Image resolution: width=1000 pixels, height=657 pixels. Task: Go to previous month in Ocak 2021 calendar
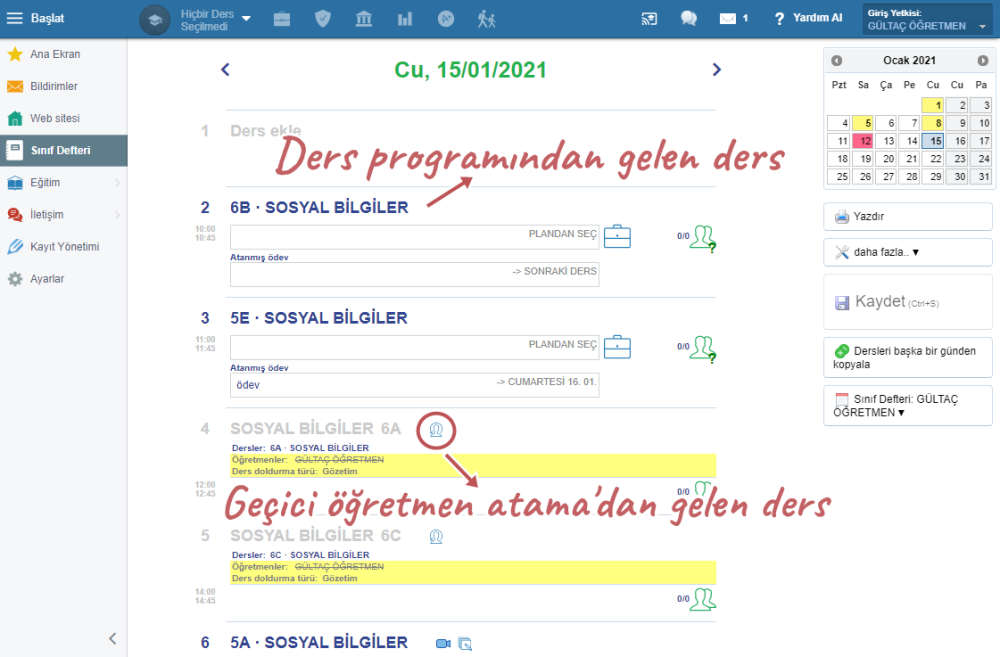point(837,61)
